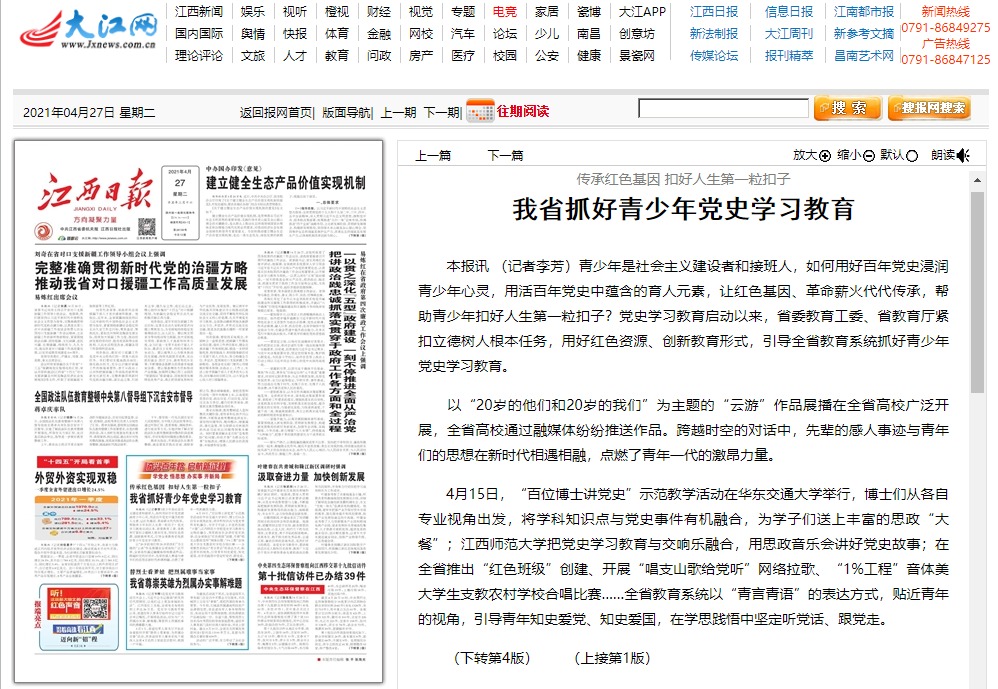
Task: Go to 公安 section
Action: click(x=547, y=56)
